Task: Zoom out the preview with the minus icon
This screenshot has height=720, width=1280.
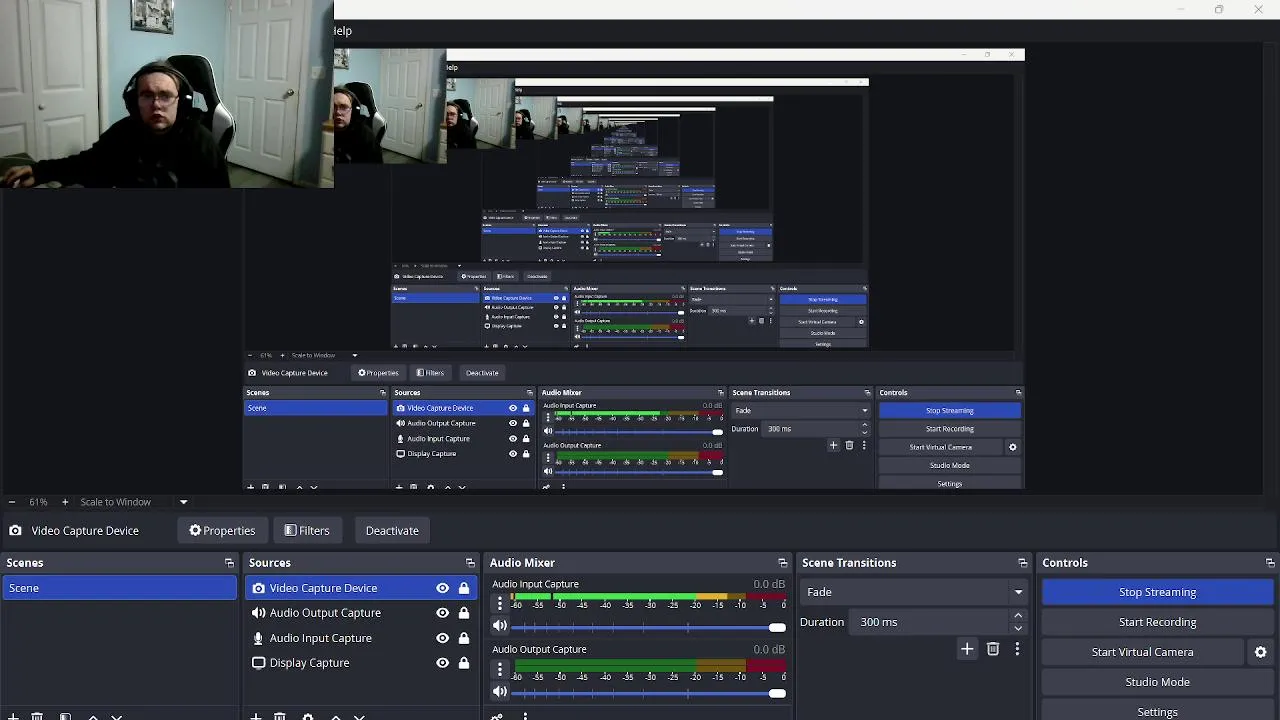Action: pyautogui.click(x=11, y=502)
